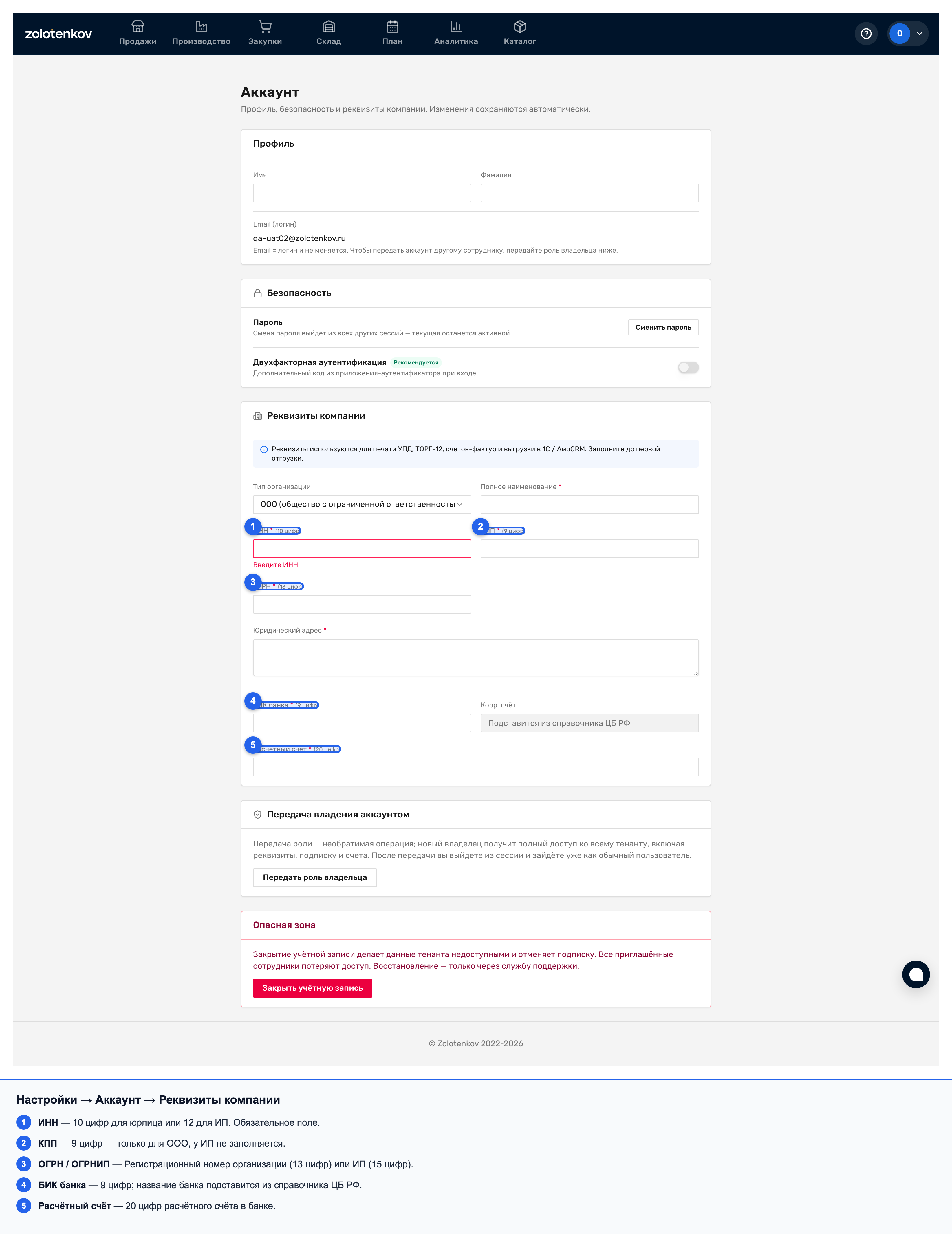Click the План calendar icon

click(392, 27)
